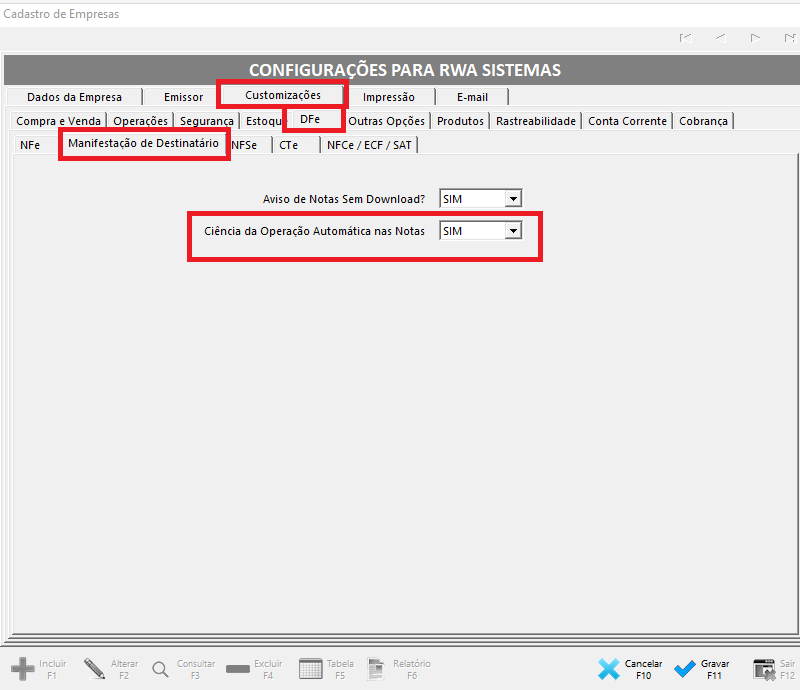
Task: Click the Gravar checkmark icon
Action: pos(685,669)
